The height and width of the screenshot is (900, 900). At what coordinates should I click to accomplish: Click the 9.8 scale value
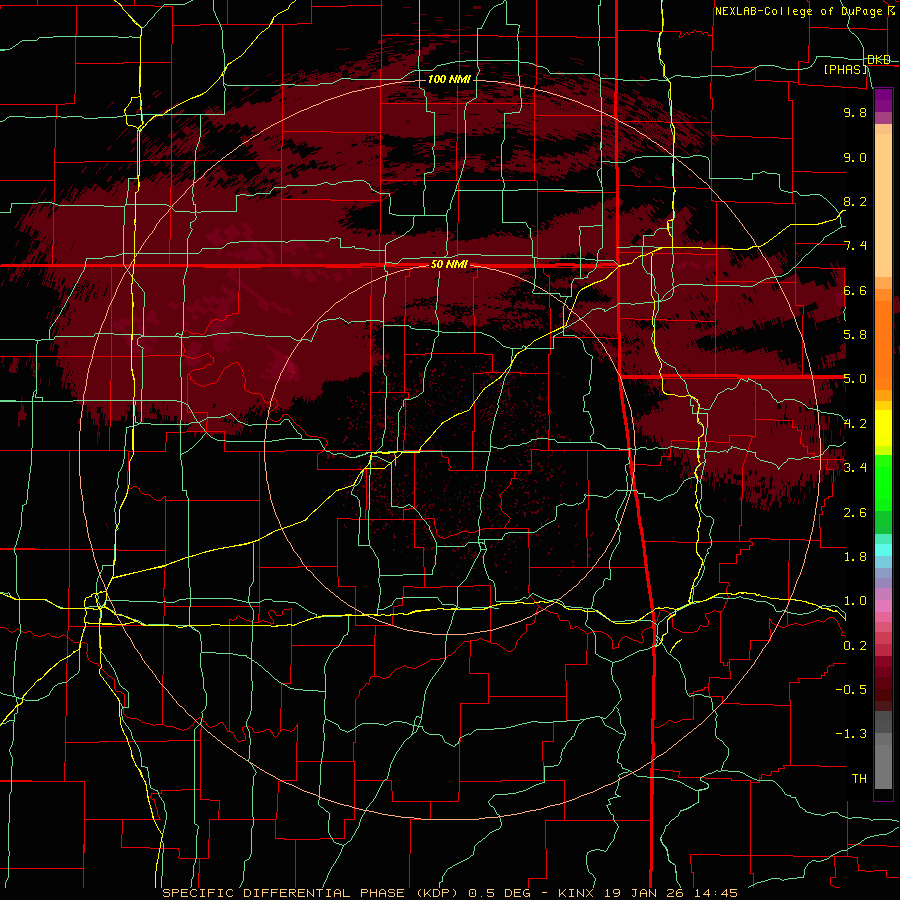[x=855, y=112]
